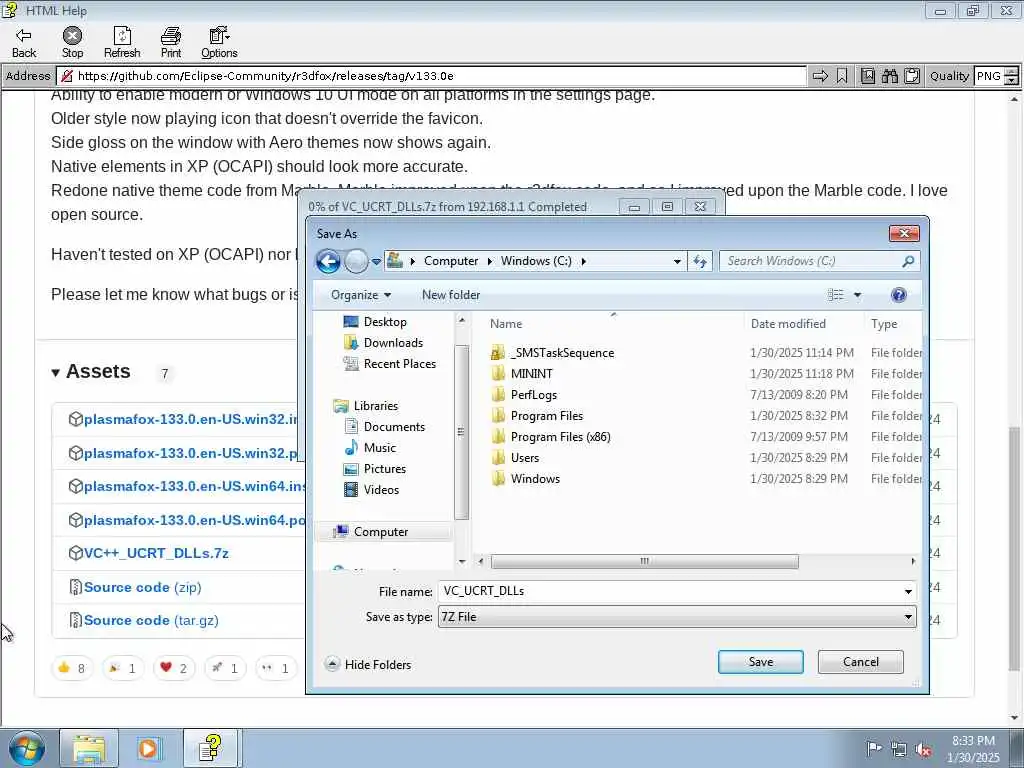Select Computer in the navigation pane

click(x=381, y=532)
